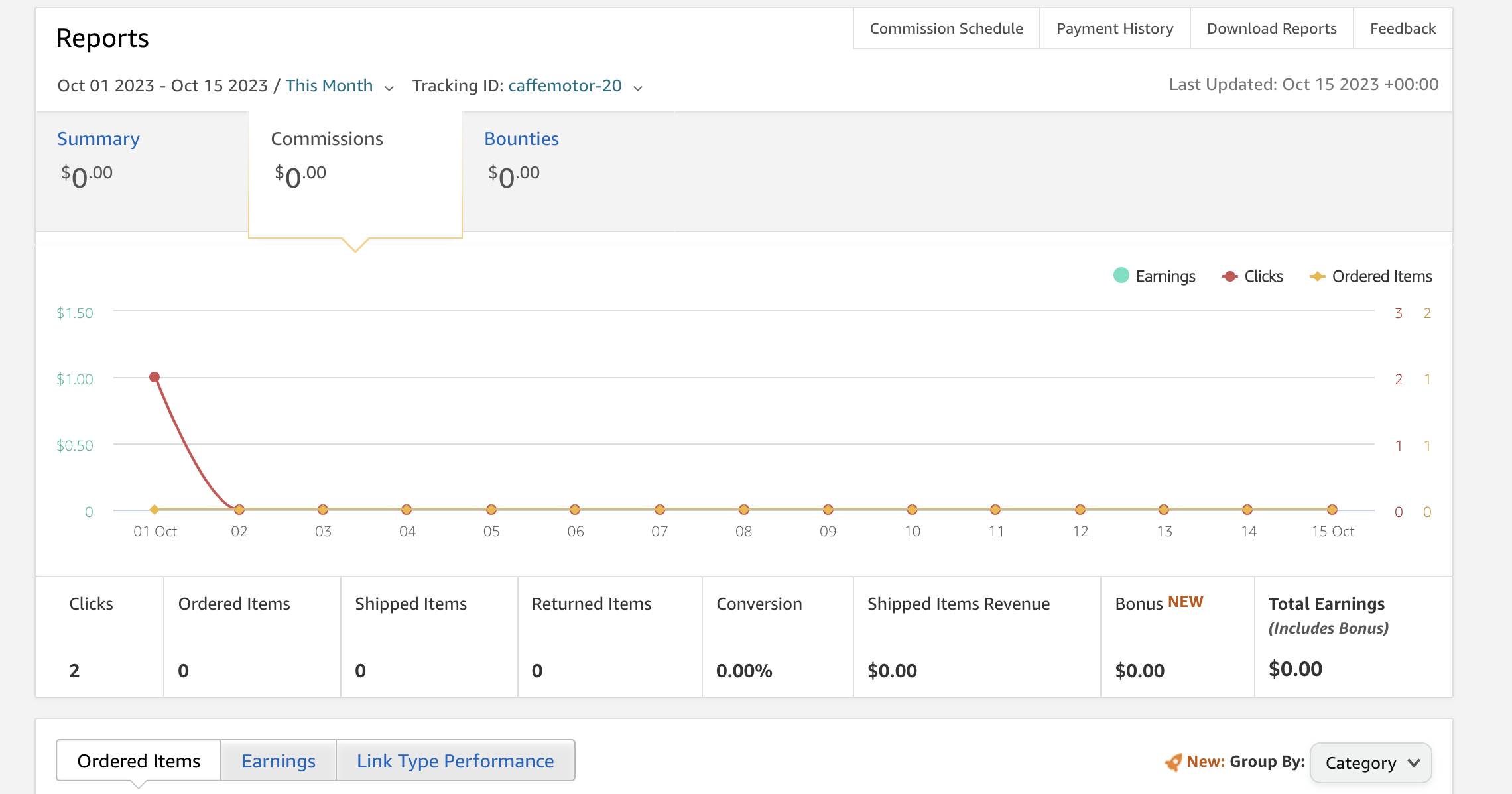Expand the Tracking ID chevron arrow
The width and height of the screenshot is (1512, 794).
click(638, 88)
